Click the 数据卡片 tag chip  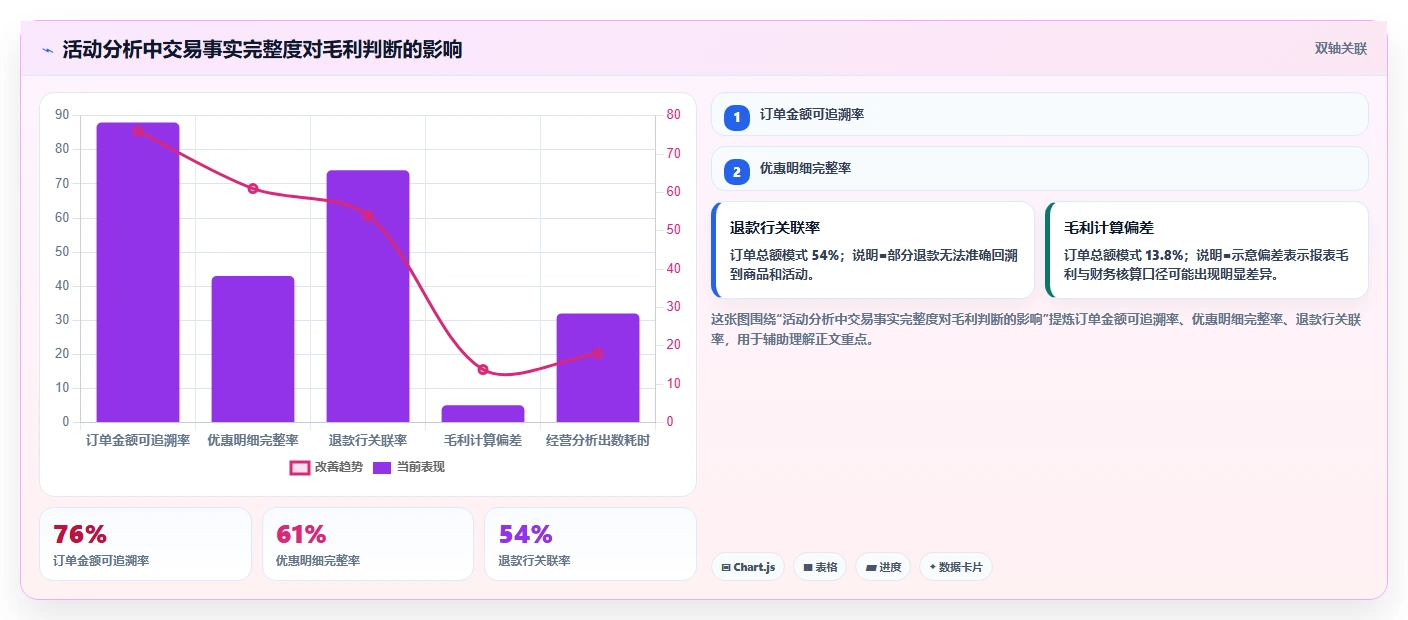click(956, 567)
